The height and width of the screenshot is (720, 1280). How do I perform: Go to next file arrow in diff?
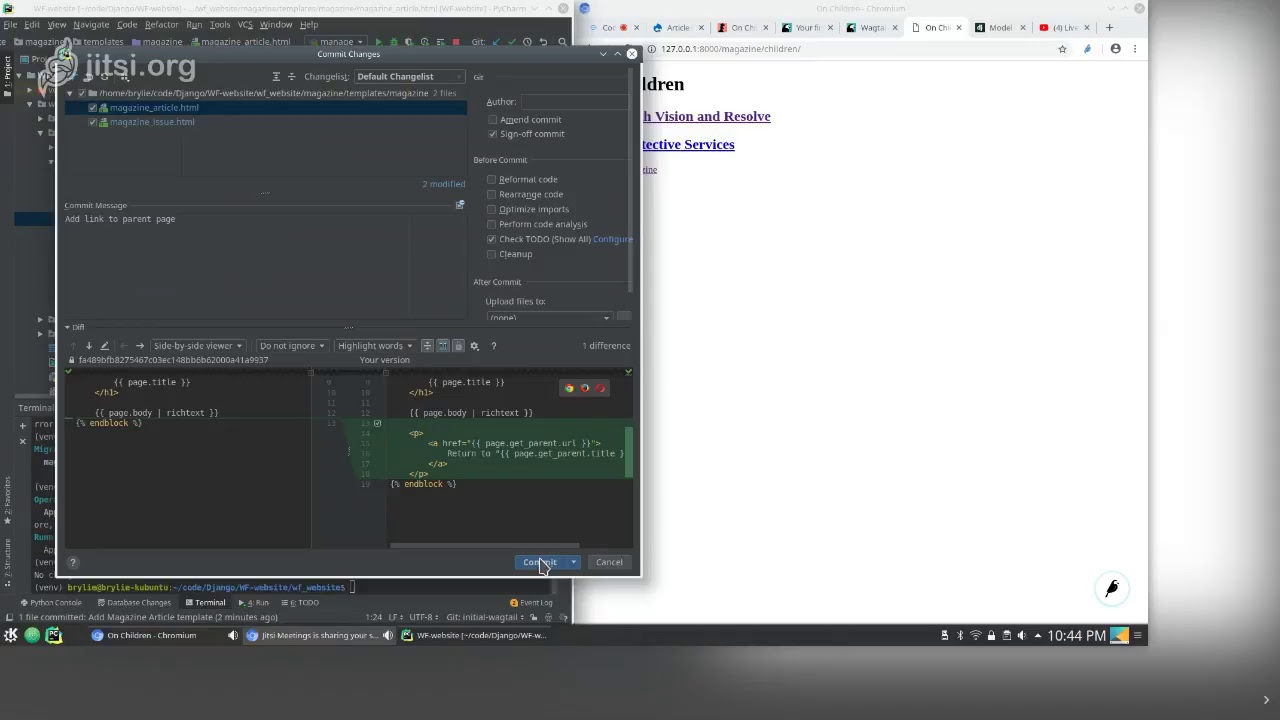(140, 346)
